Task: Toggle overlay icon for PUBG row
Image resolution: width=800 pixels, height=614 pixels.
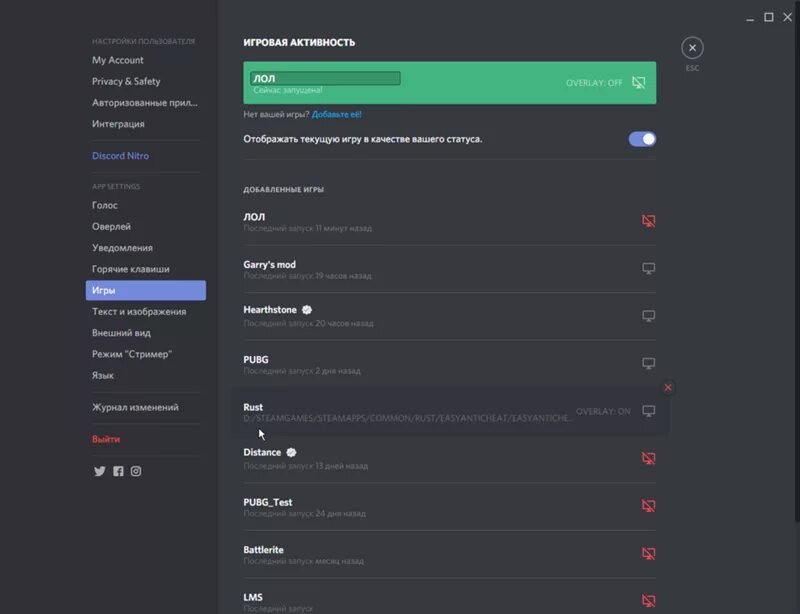Action: click(x=648, y=363)
